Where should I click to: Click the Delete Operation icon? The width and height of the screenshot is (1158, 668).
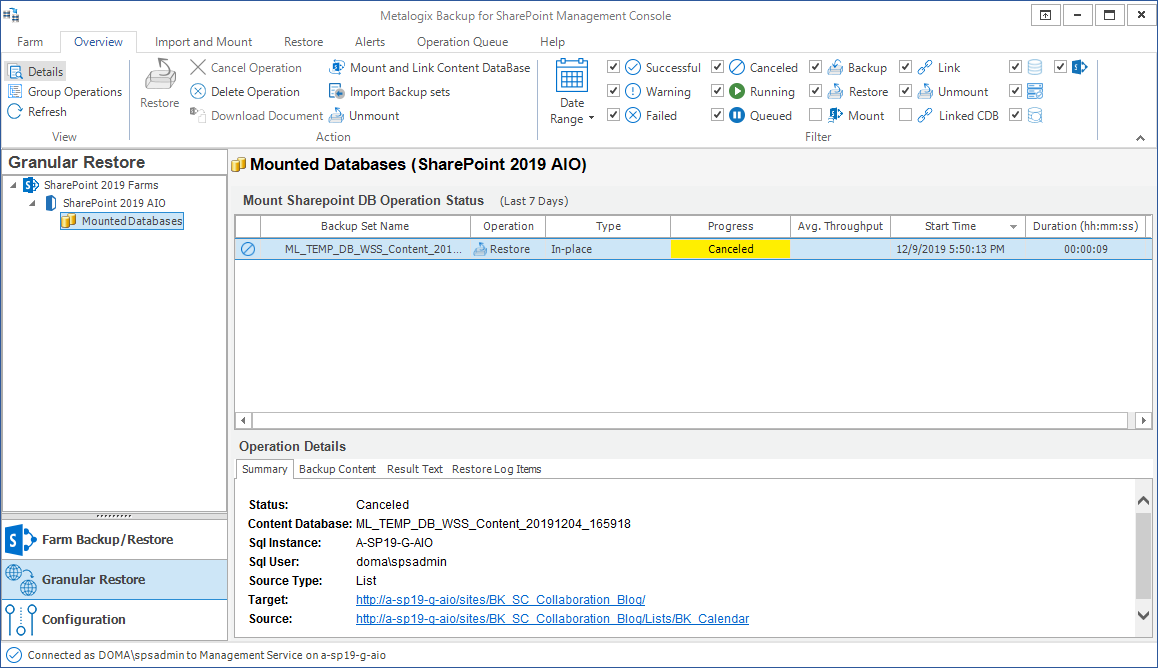point(198,92)
